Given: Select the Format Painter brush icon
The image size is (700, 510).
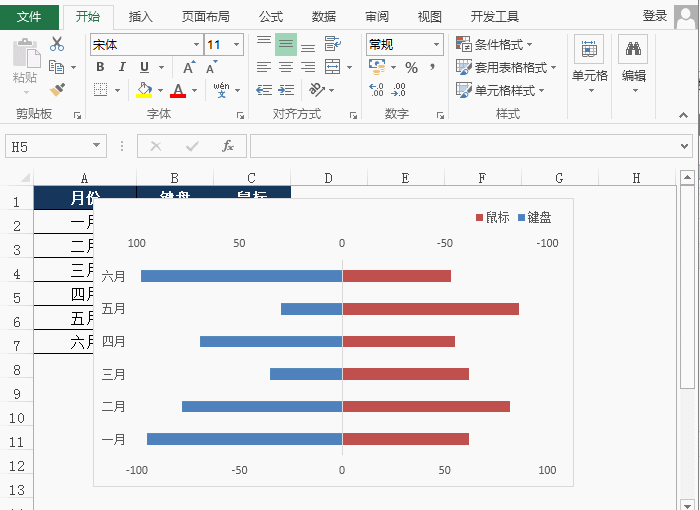Looking at the screenshot, I should click(x=57, y=90).
